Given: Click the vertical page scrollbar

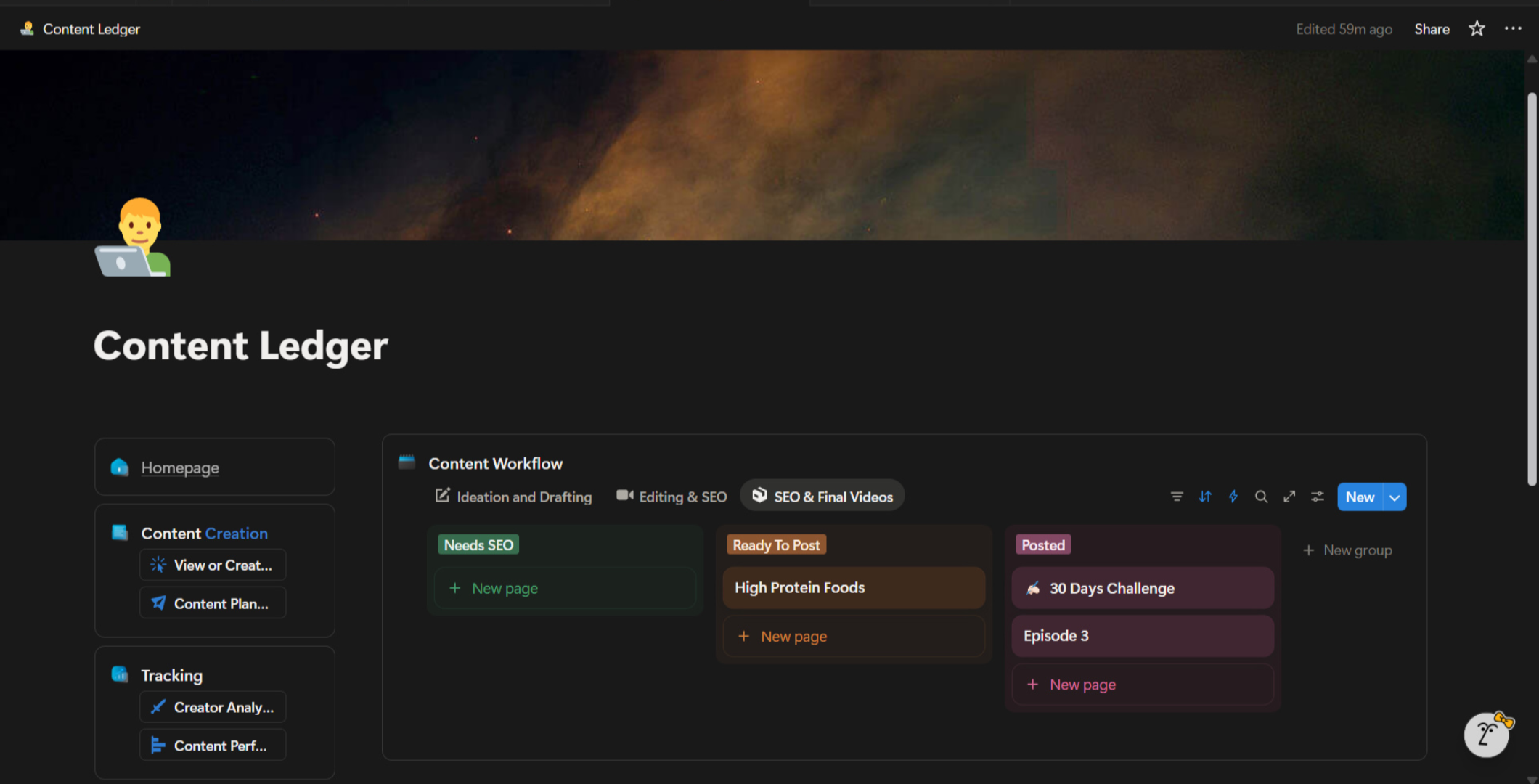Looking at the screenshot, I should tap(1532, 290).
